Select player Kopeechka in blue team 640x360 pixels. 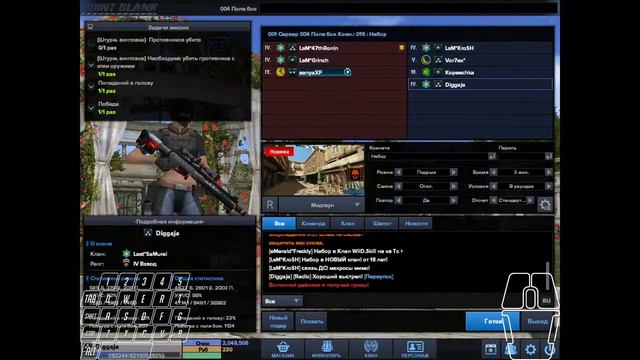(x=480, y=72)
